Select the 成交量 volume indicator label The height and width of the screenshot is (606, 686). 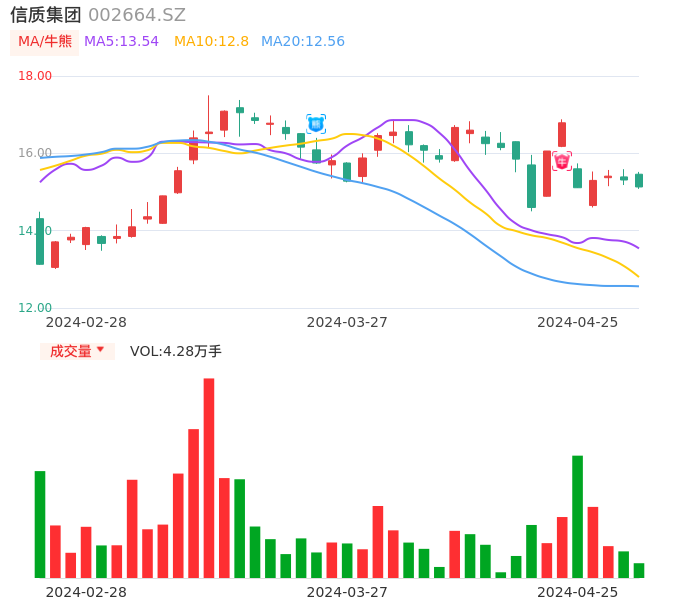(70, 351)
